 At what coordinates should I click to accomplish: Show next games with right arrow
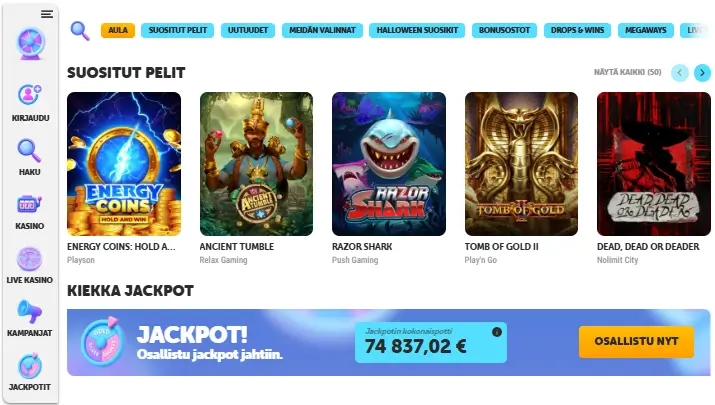pyautogui.click(x=702, y=73)
